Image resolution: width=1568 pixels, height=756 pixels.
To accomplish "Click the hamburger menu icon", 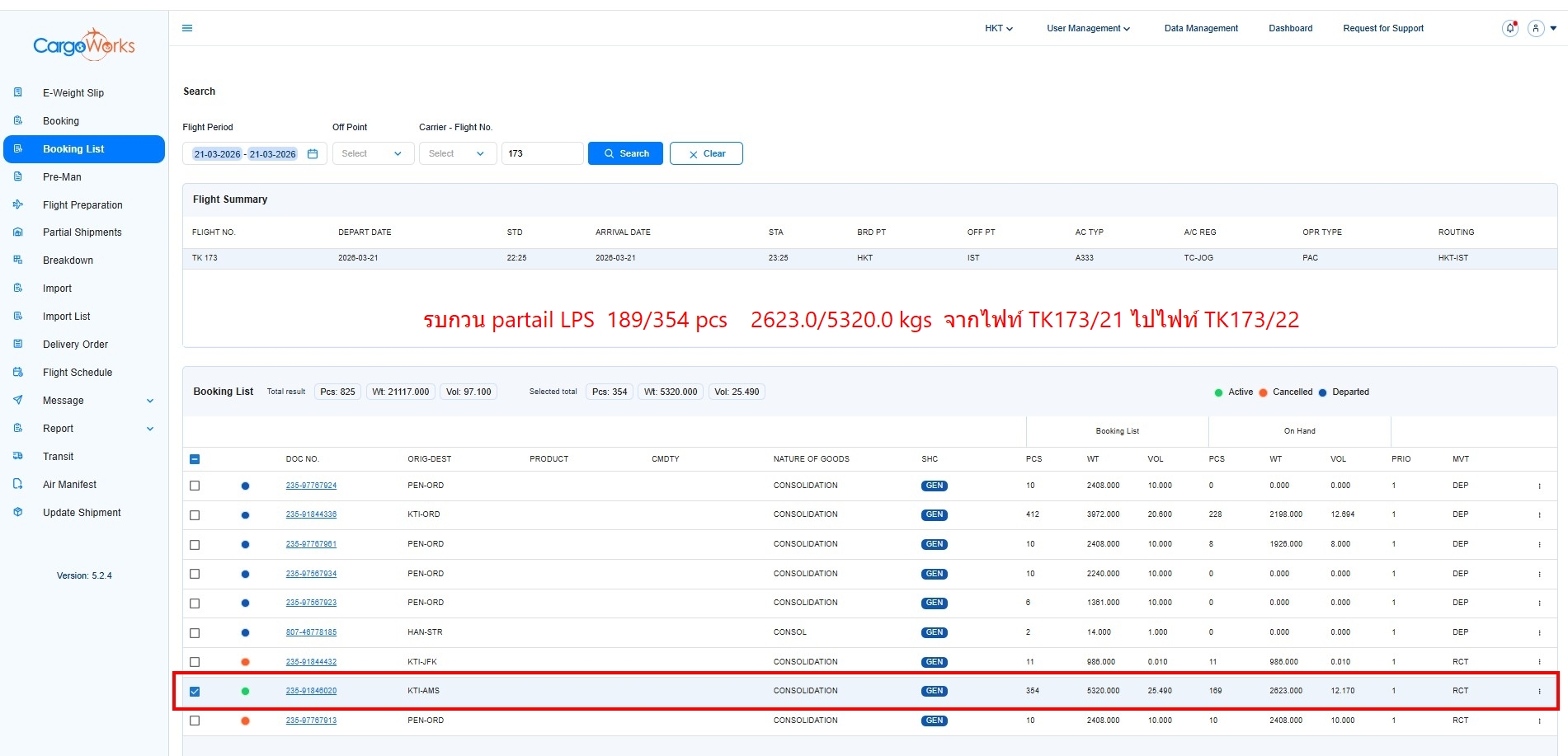I will tap(187, 28).
